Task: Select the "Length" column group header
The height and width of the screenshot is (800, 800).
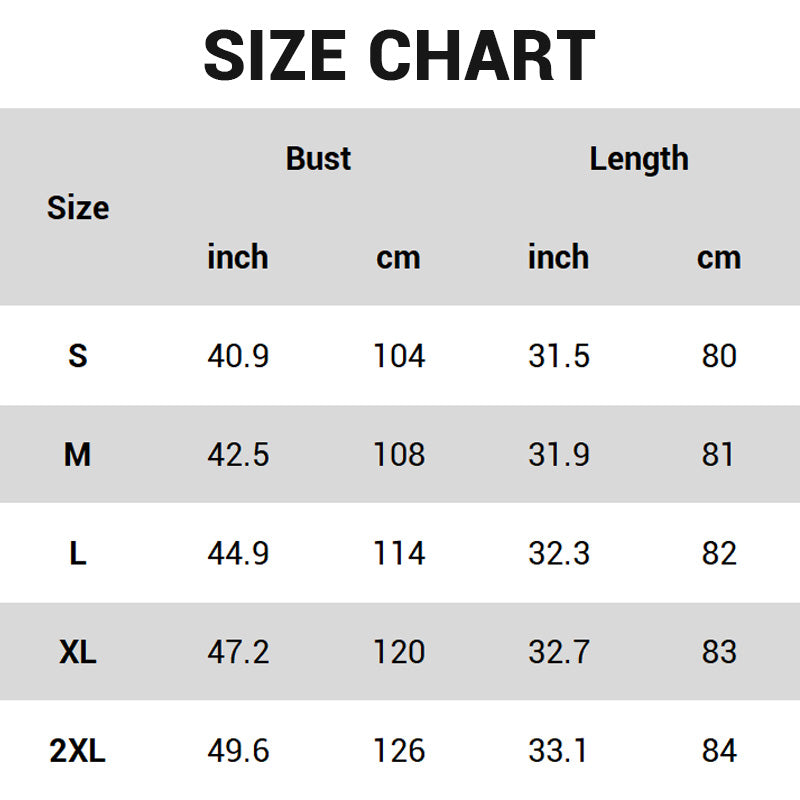Action: tap(638, 158)
